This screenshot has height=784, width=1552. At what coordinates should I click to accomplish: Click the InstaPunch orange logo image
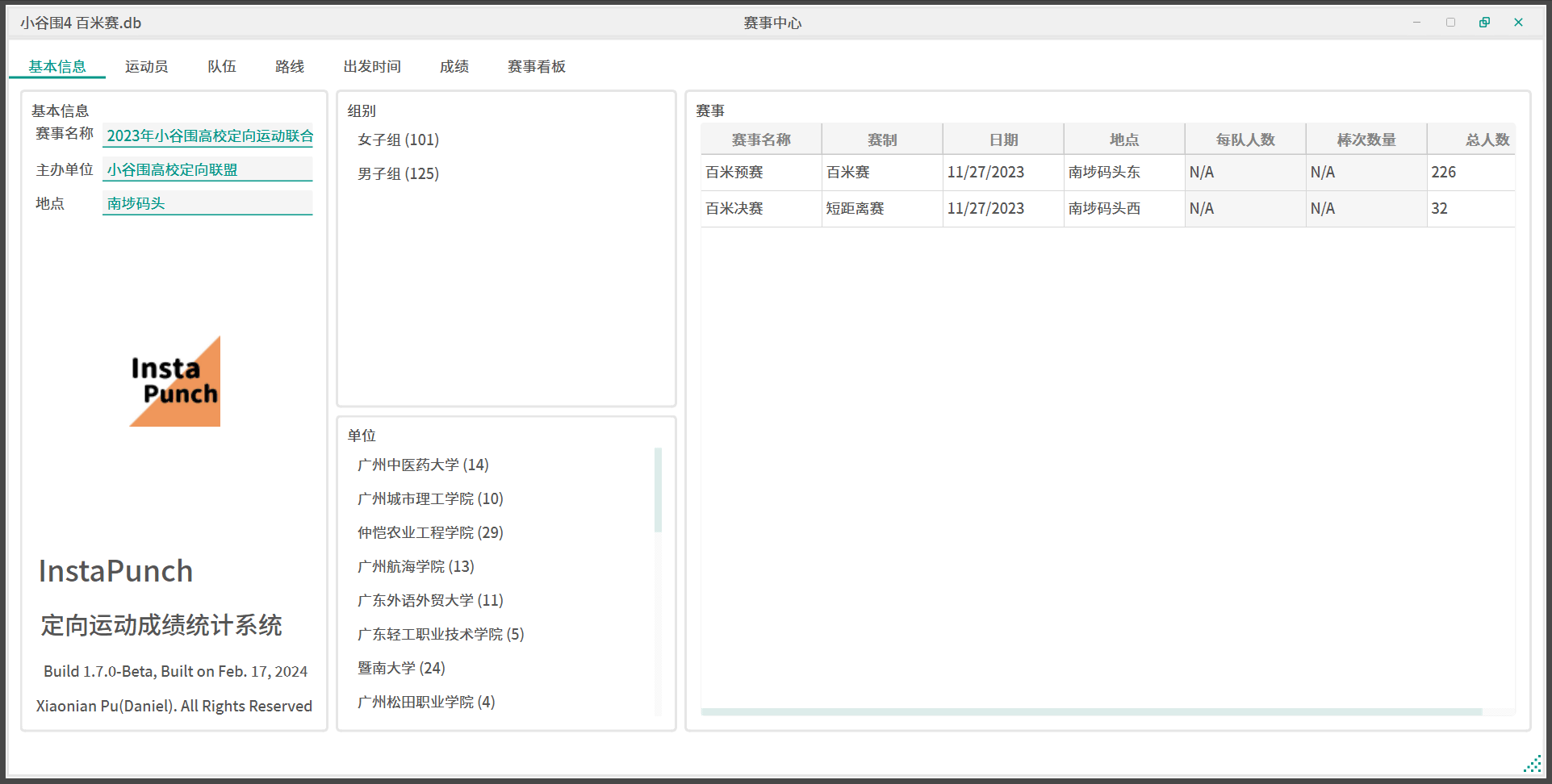(174, 382)
